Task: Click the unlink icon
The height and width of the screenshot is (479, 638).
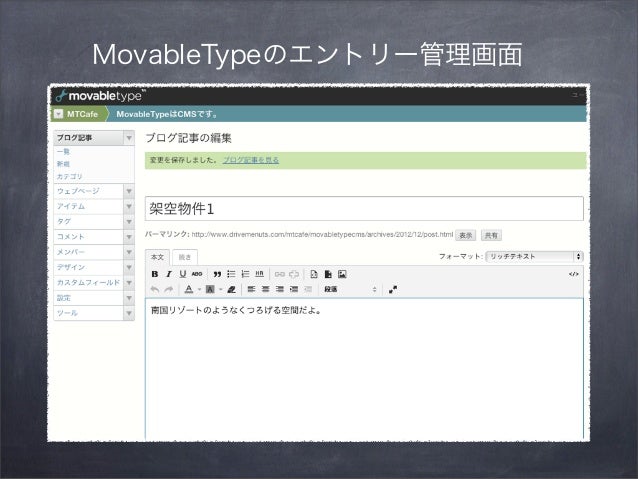Action: click(x=294, y=274)
